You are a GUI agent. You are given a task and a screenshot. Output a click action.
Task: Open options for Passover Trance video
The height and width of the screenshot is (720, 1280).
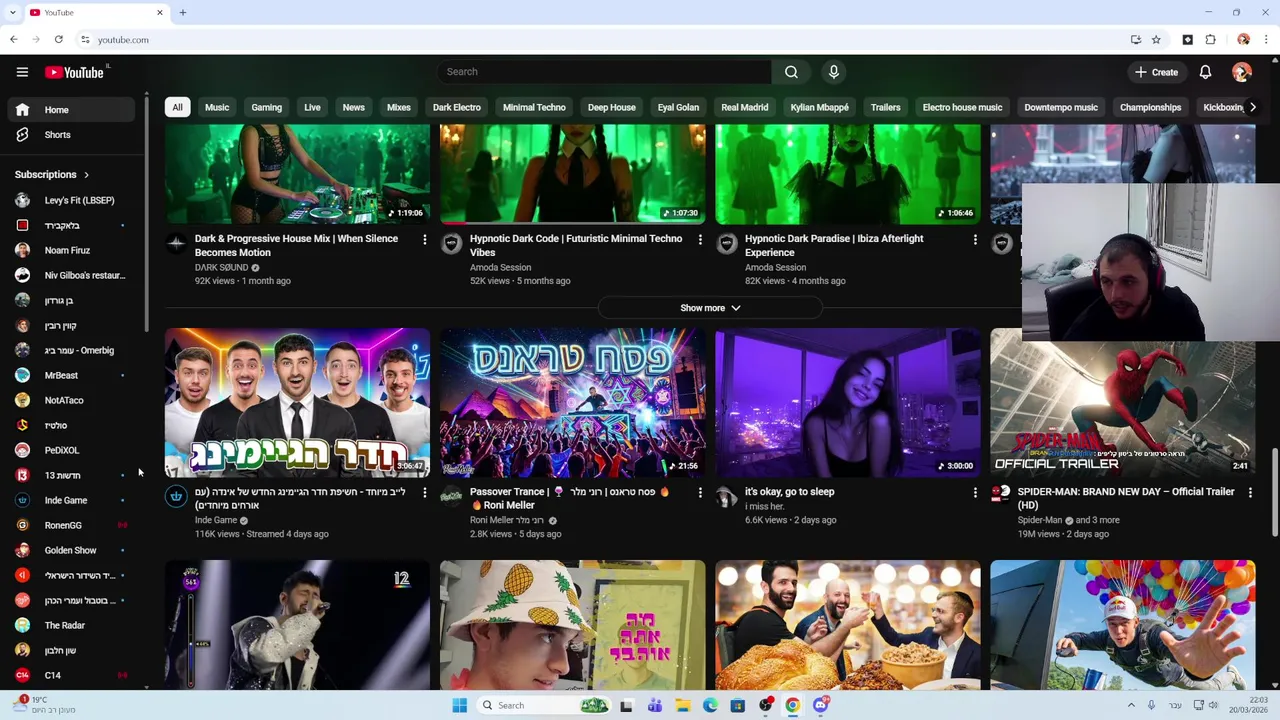click(x=700, y=493)
